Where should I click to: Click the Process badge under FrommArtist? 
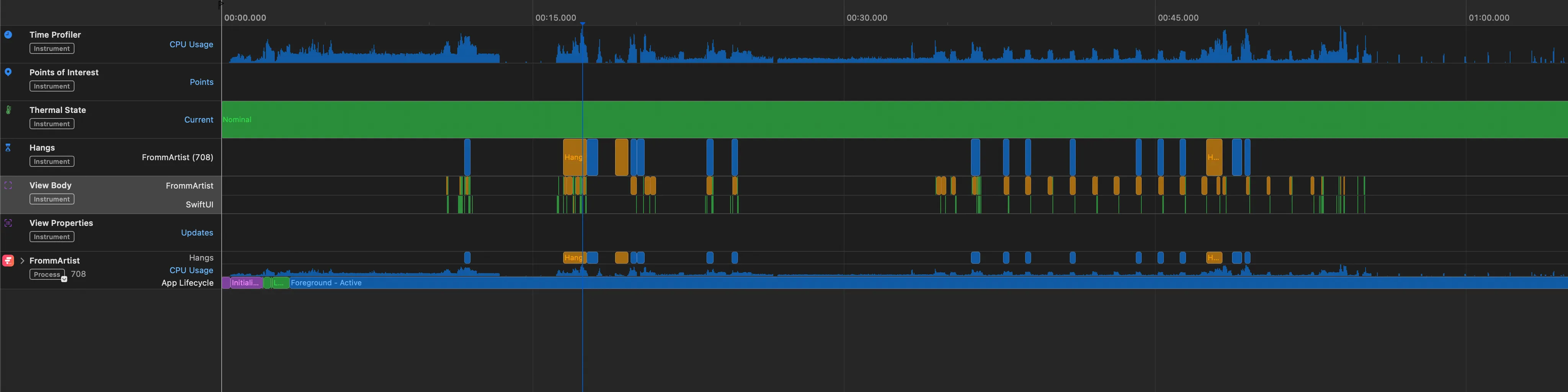pyautogui.click(x=47, y=274)
